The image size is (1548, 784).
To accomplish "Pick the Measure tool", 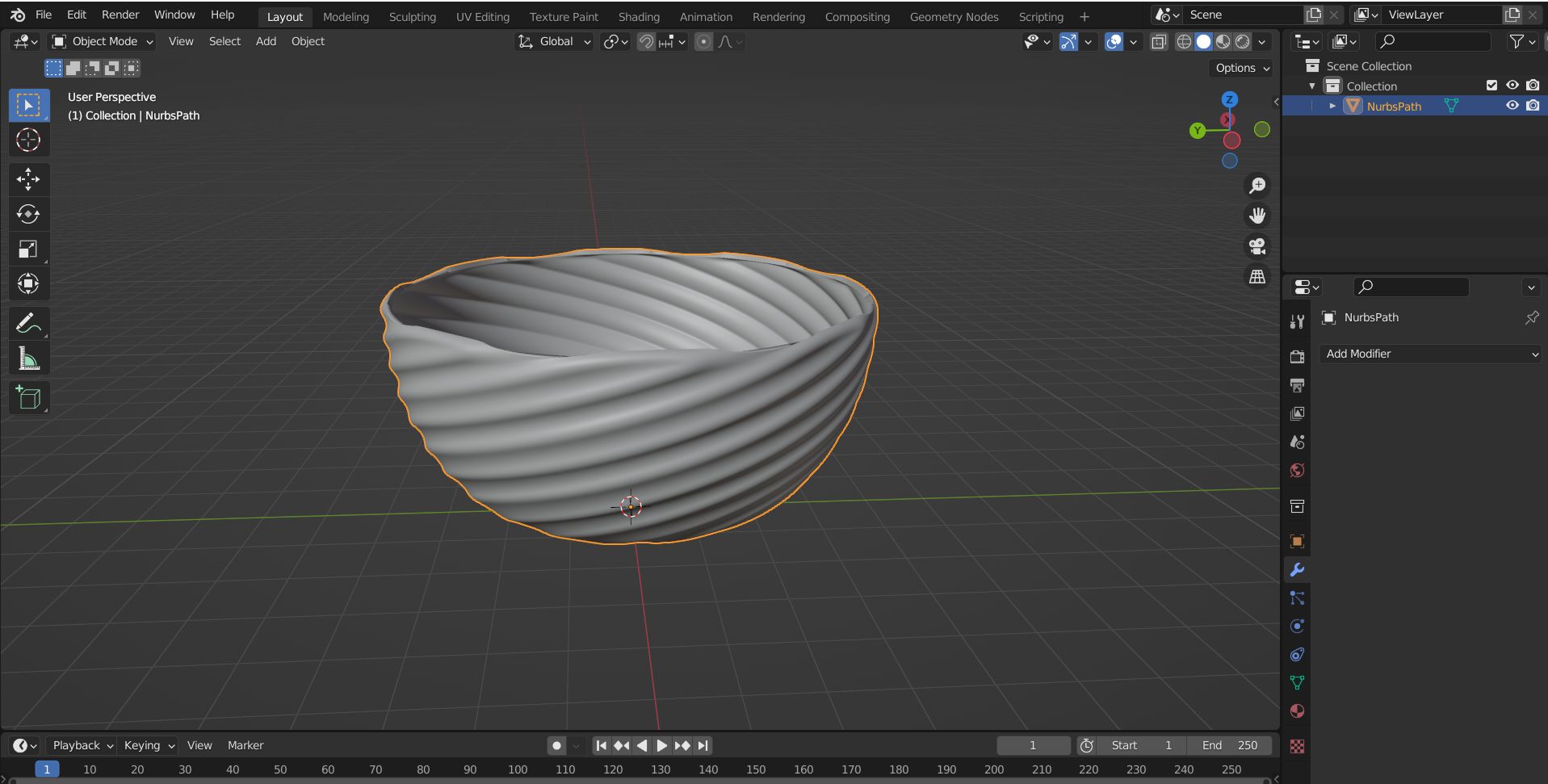I will click(x=28, y=358).
